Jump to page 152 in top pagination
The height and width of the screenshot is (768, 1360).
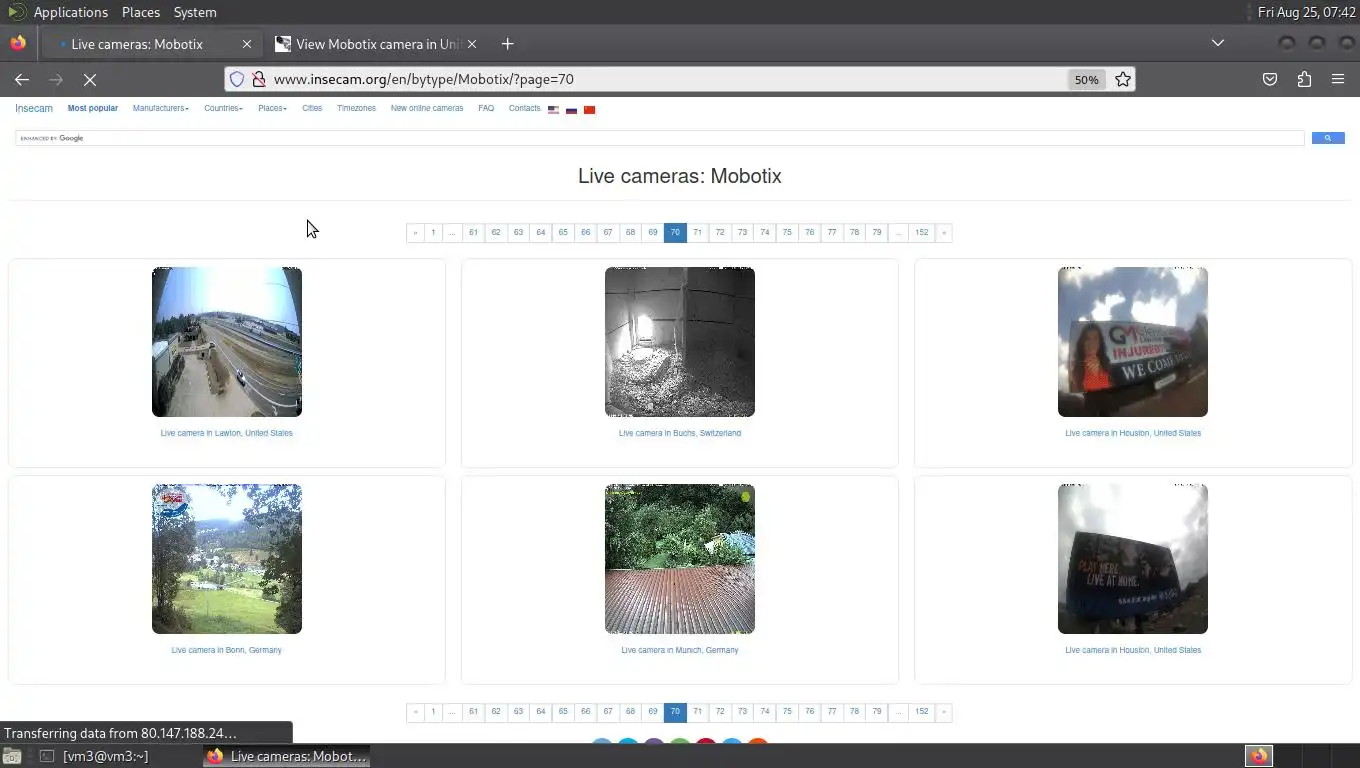[x=921, y=233]
